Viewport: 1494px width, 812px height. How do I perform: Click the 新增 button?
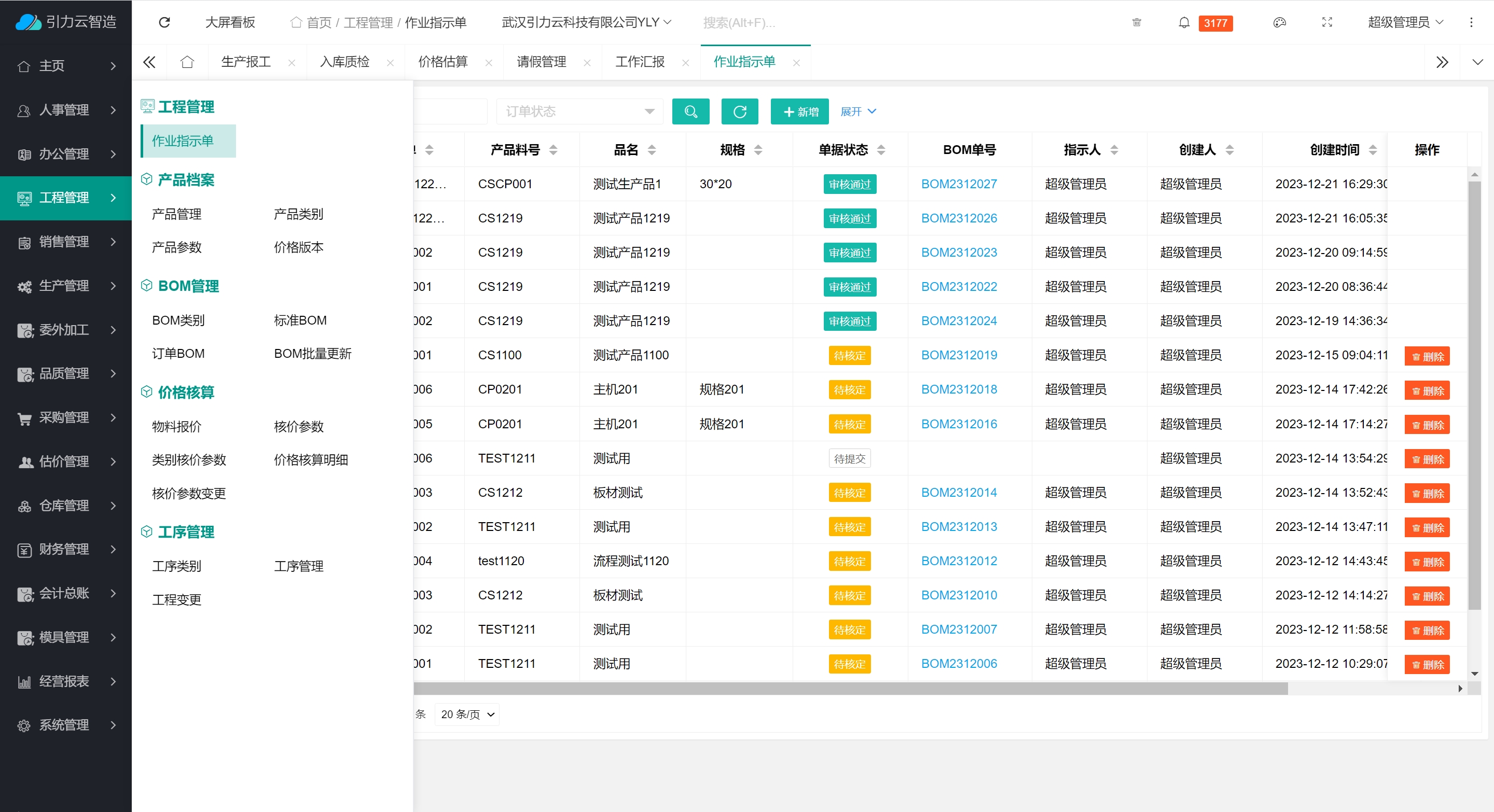point(800,111)
